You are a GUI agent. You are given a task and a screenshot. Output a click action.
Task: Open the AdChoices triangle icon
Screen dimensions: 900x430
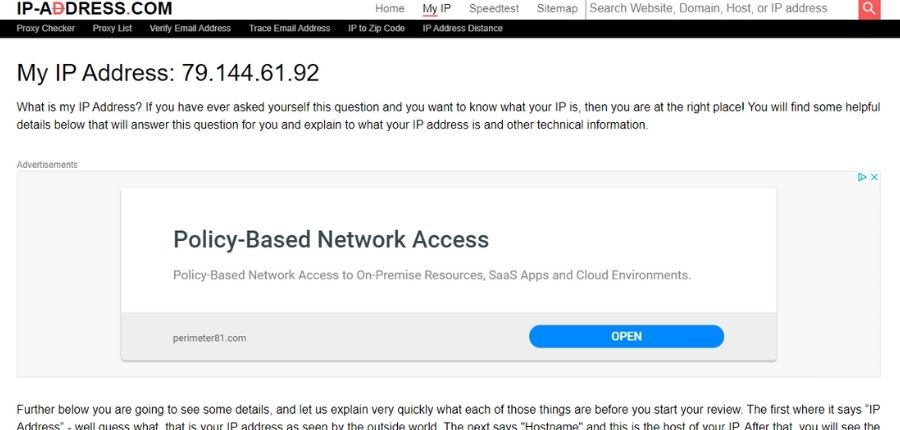[x=862, y=177]
